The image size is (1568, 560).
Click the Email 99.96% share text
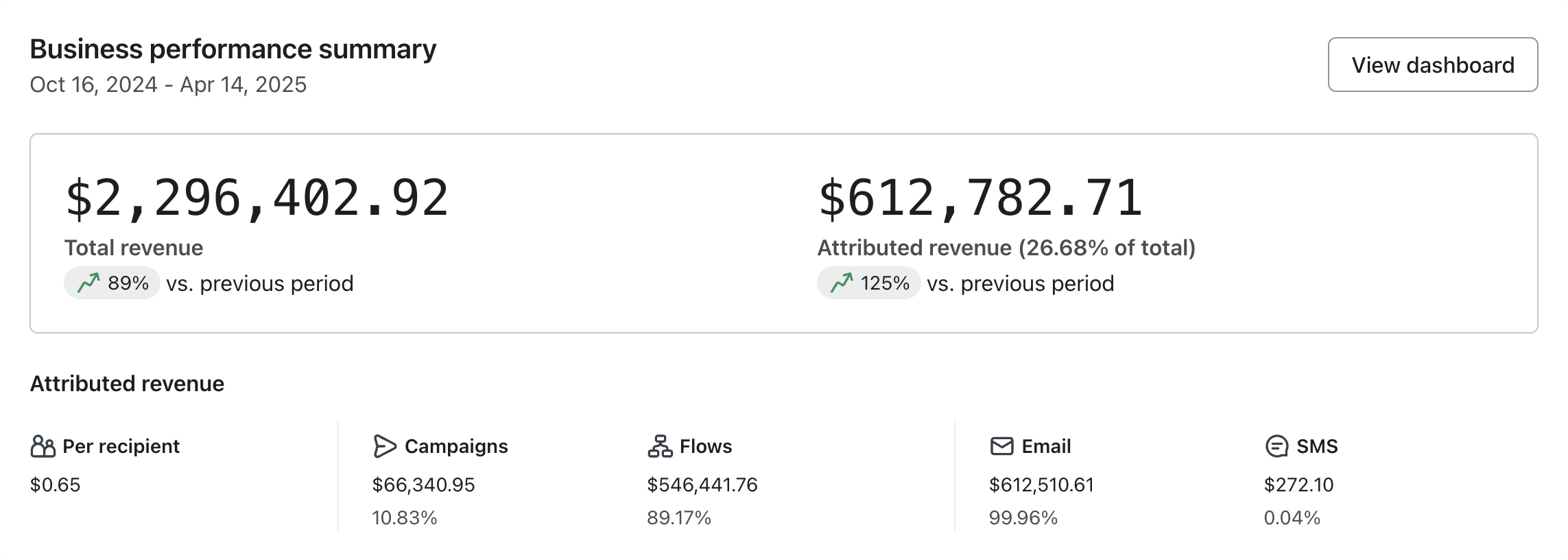coord(1023,517)
